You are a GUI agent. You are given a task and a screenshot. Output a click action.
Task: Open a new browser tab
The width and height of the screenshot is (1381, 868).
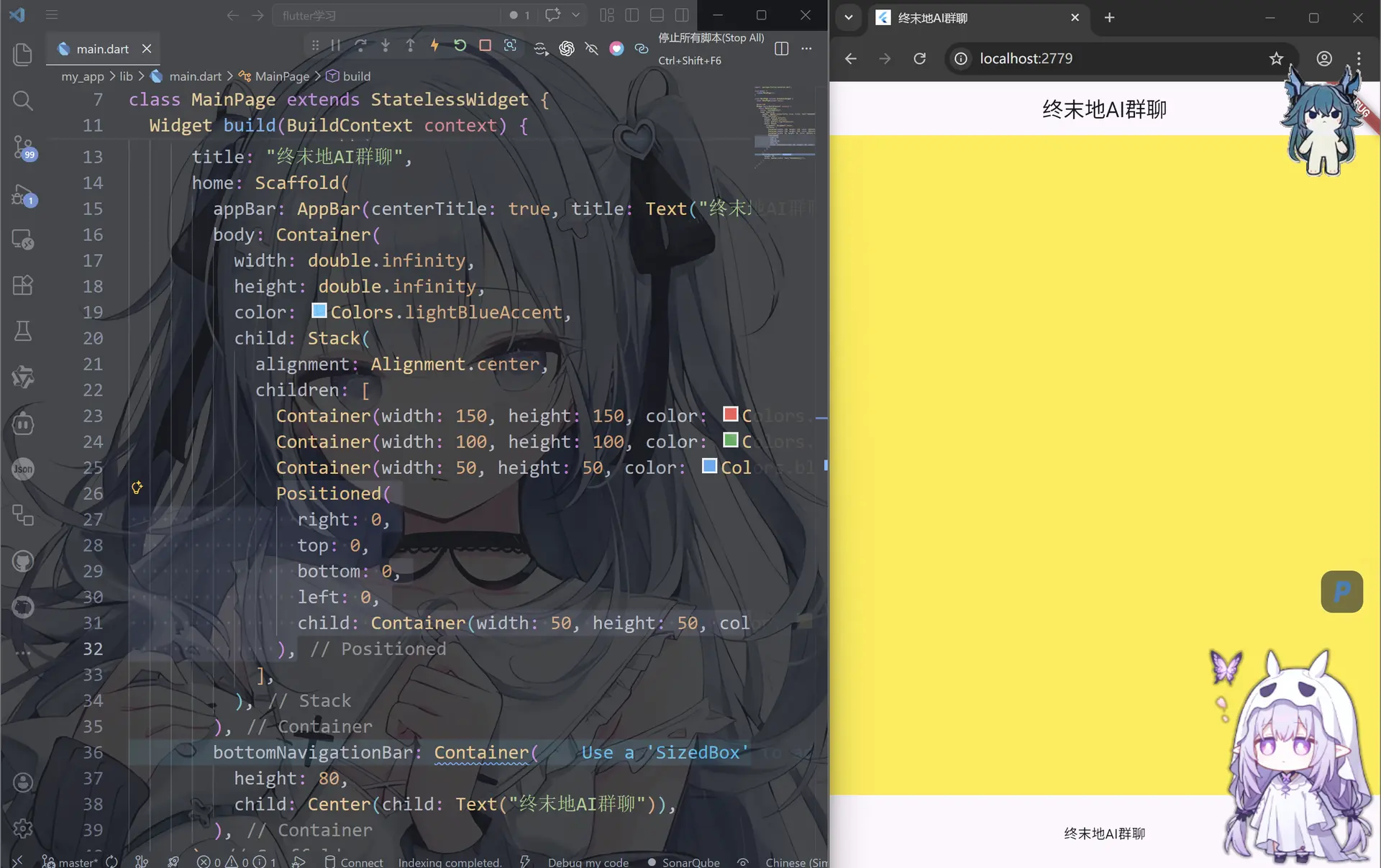(1110, 17)
